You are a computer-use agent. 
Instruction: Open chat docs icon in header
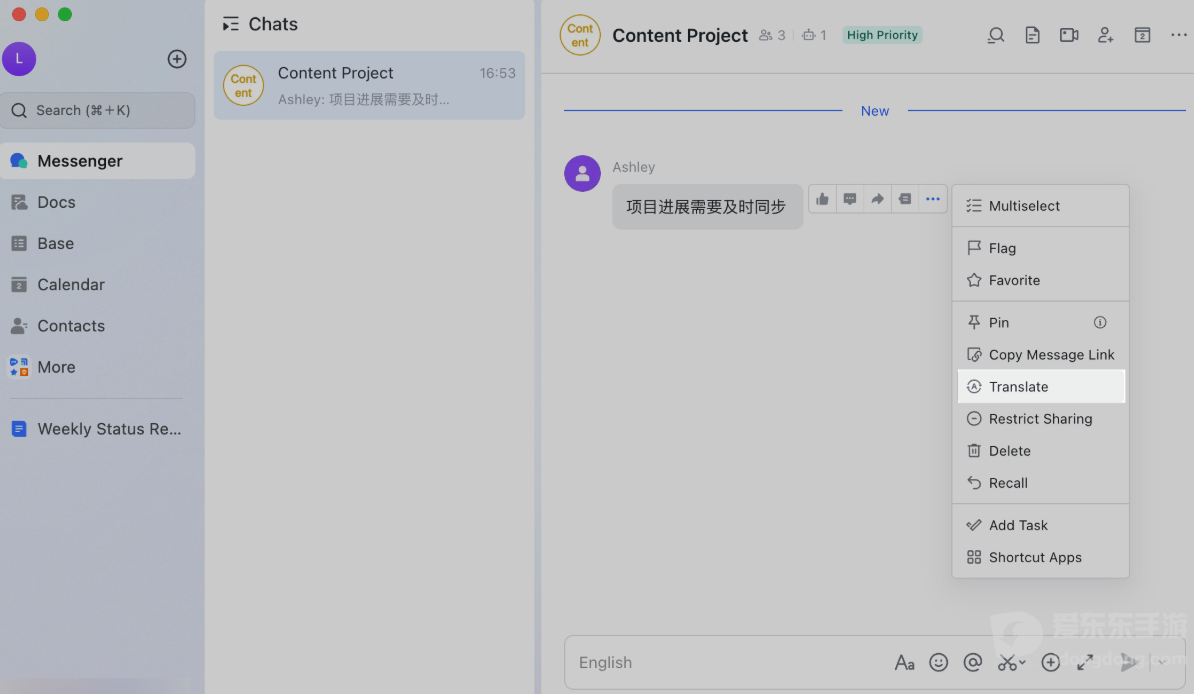[x=1032, y=35]
